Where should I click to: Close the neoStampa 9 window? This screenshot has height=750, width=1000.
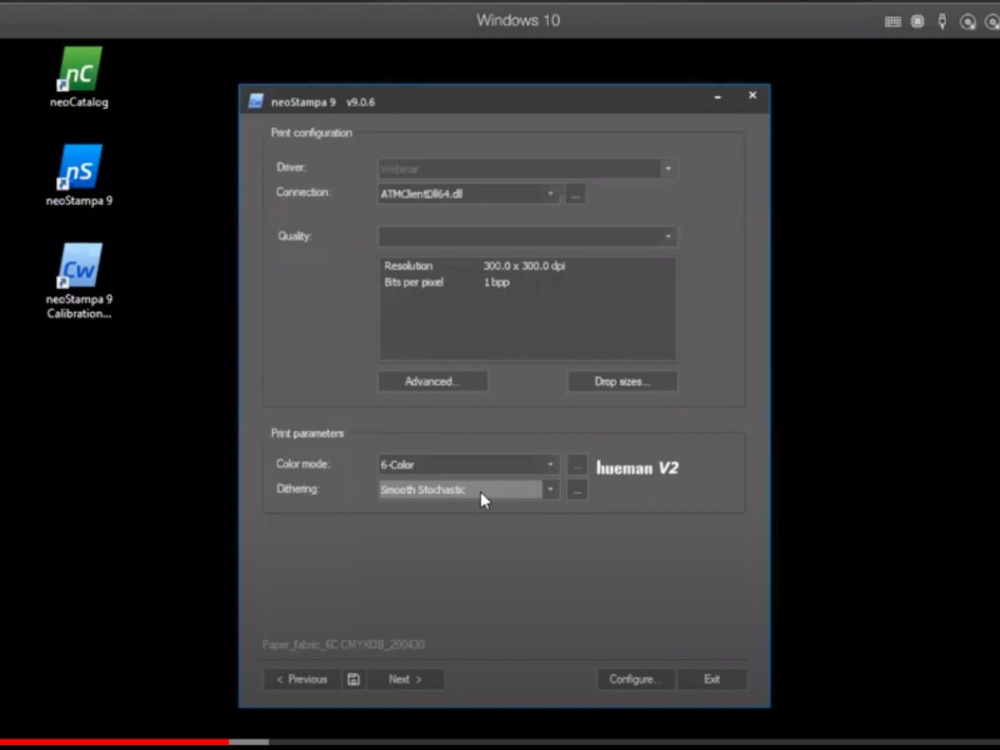(753, 95)
